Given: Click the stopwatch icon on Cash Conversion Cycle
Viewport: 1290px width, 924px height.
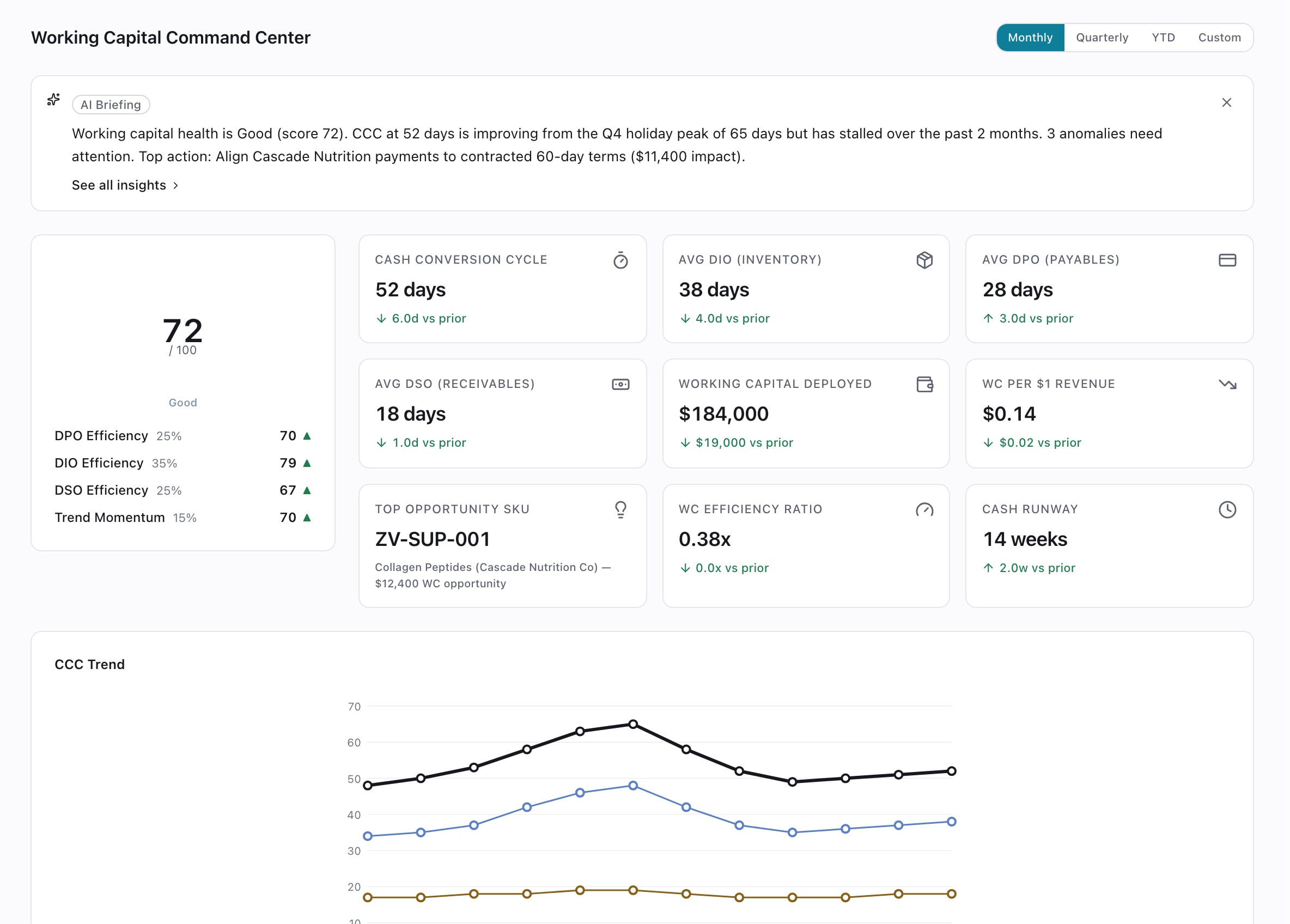Looking at the screenshot, I should click(620, 260).
